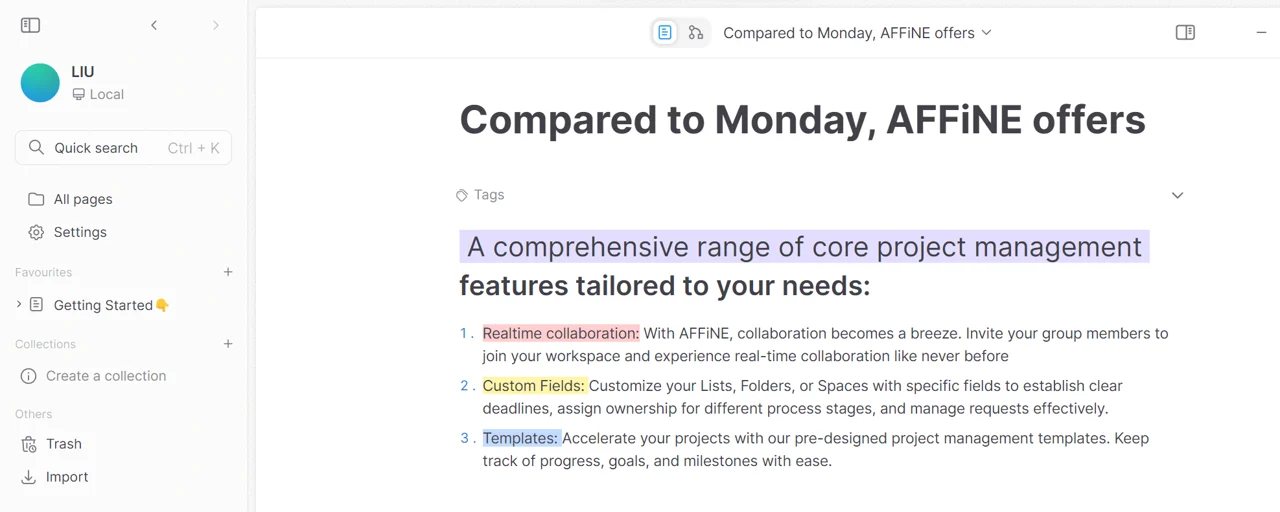Go forward using the right arrow
The height and width of the screenshot is (512, 1280).
click(x=215, y=25)
